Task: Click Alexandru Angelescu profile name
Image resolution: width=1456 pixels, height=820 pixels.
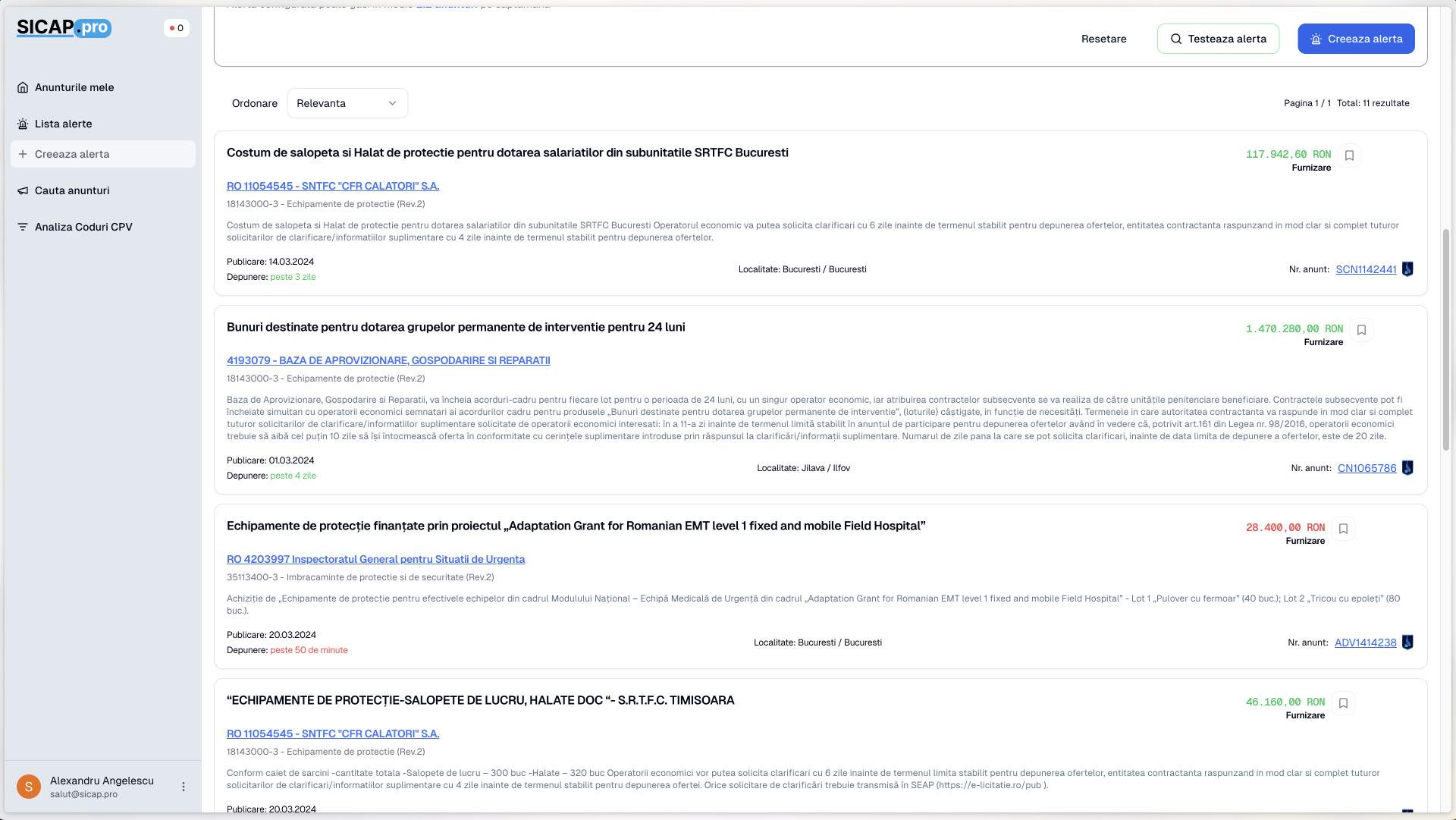Action: pos(102,781)
